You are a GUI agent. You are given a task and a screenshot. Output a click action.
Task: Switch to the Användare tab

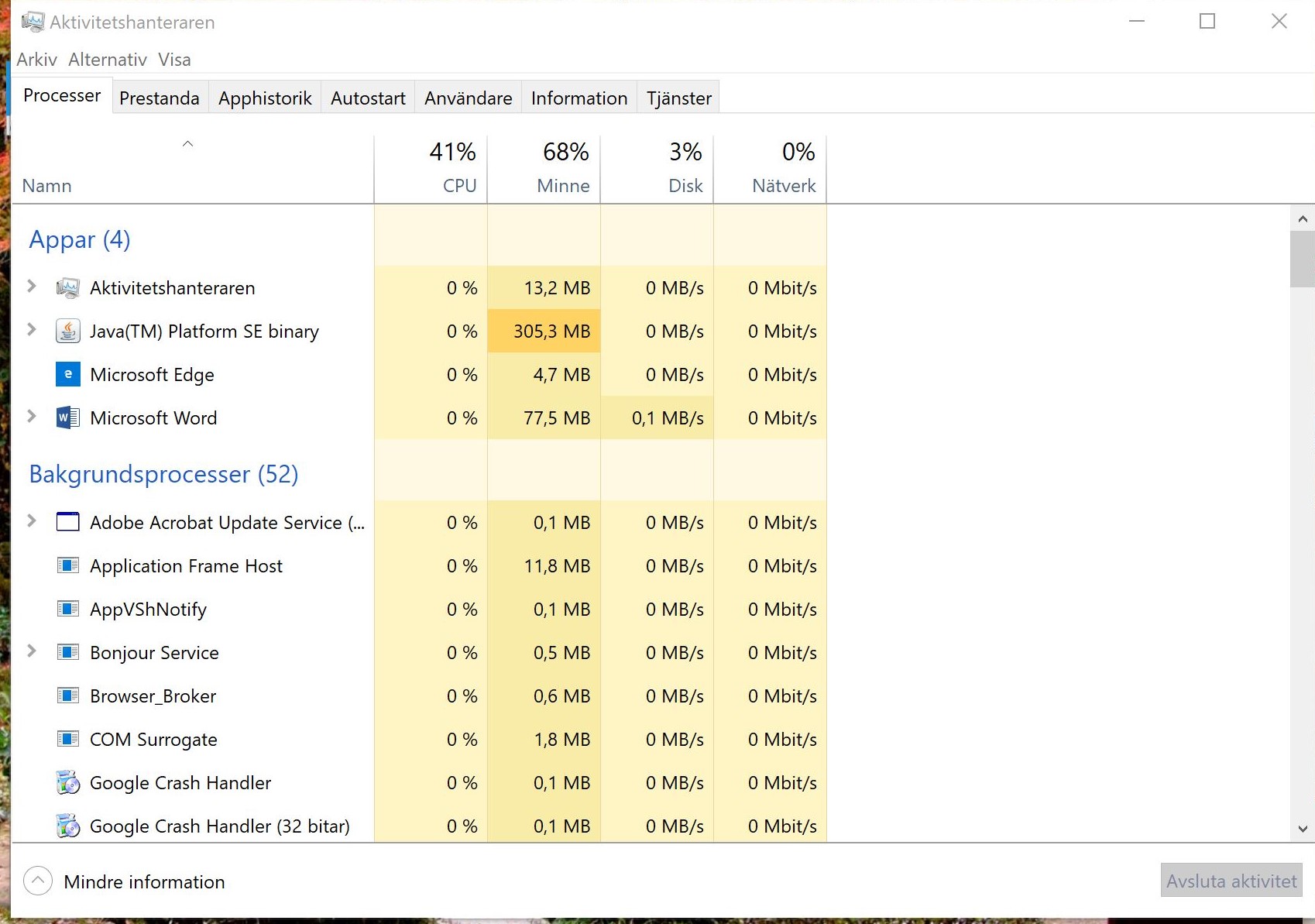tap(469, 98)
